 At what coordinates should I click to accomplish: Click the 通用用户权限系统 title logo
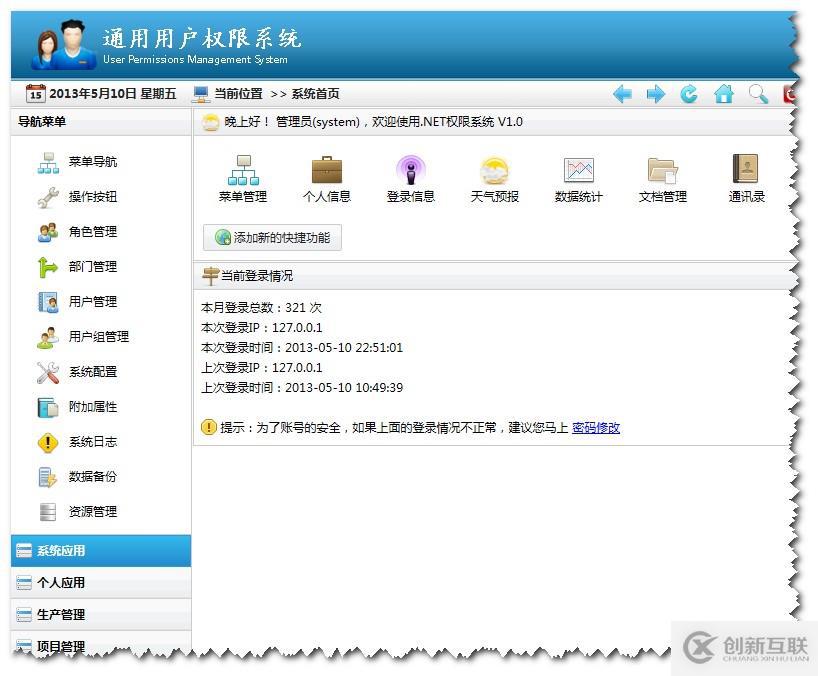pyautogui.click(x=202, y=39)
